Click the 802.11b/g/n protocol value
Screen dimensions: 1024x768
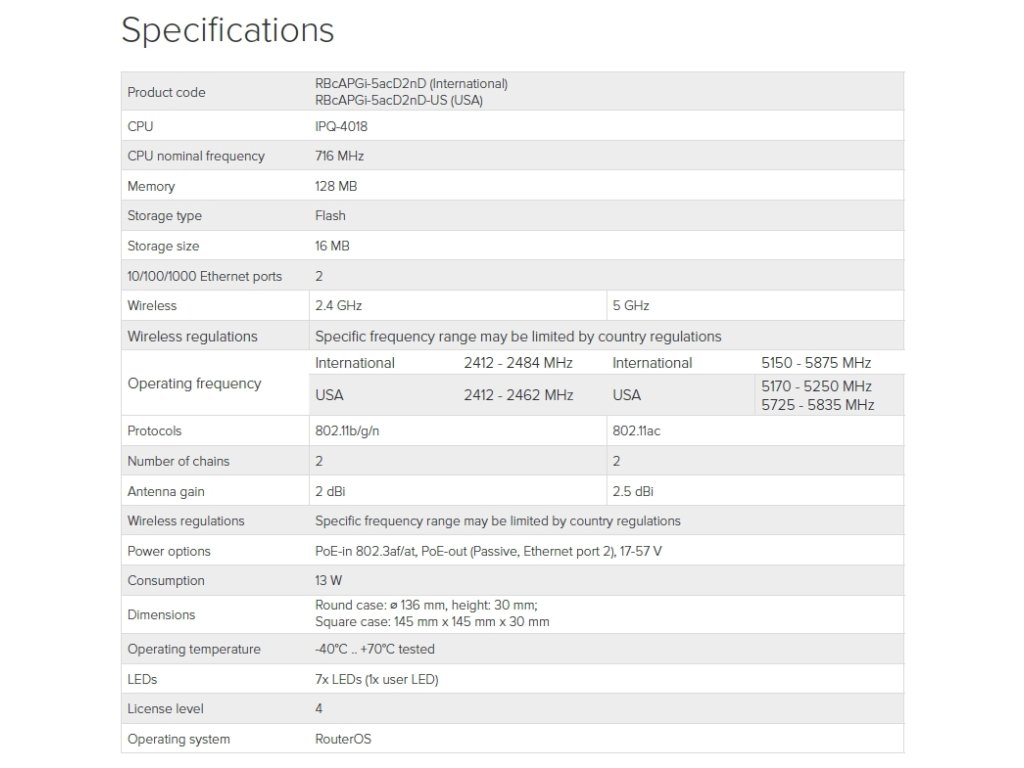point(348,431)
